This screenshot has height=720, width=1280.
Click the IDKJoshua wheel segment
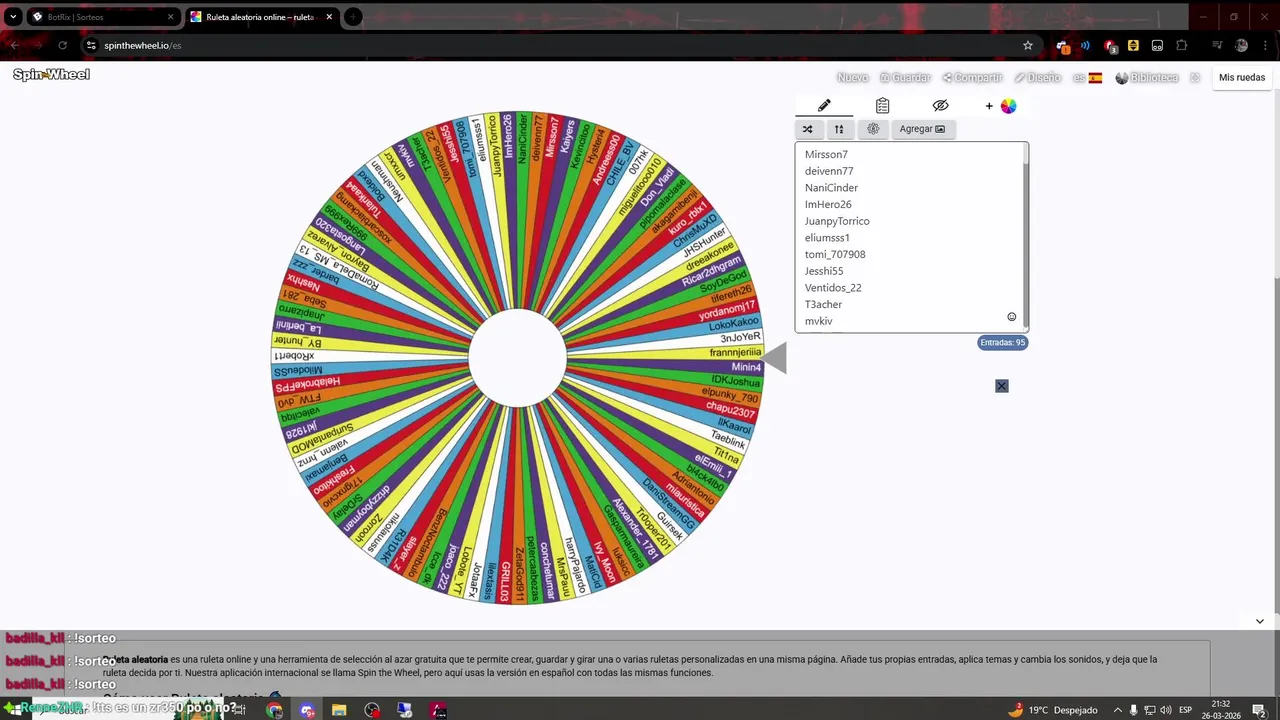736,382
